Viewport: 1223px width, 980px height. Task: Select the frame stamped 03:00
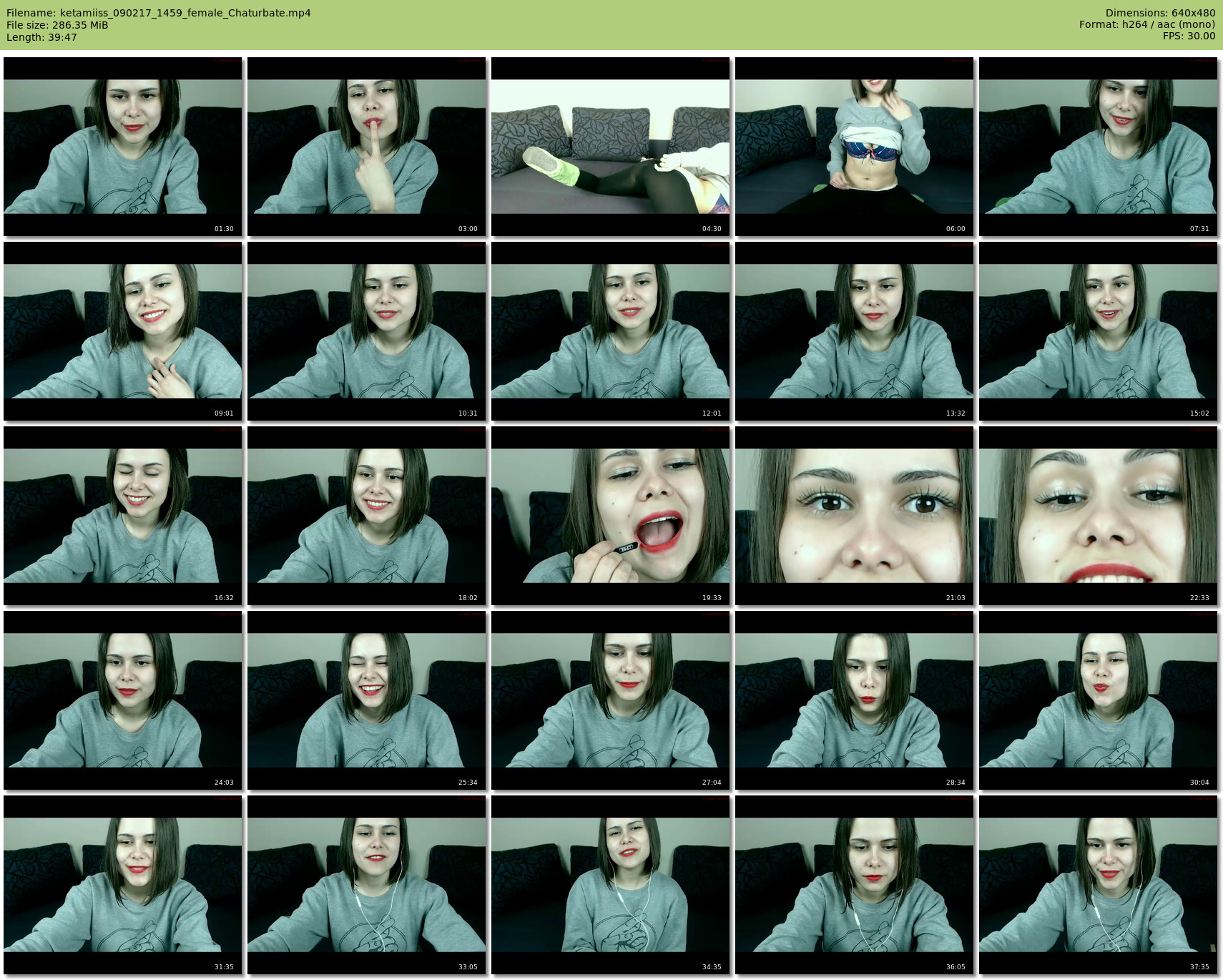[x=367, y=147]
